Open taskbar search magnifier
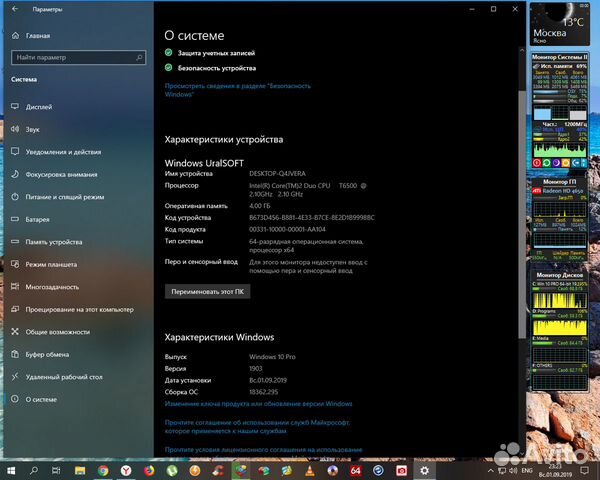The width and height of the screenshot is (600, 480). (x=34, y=470)
